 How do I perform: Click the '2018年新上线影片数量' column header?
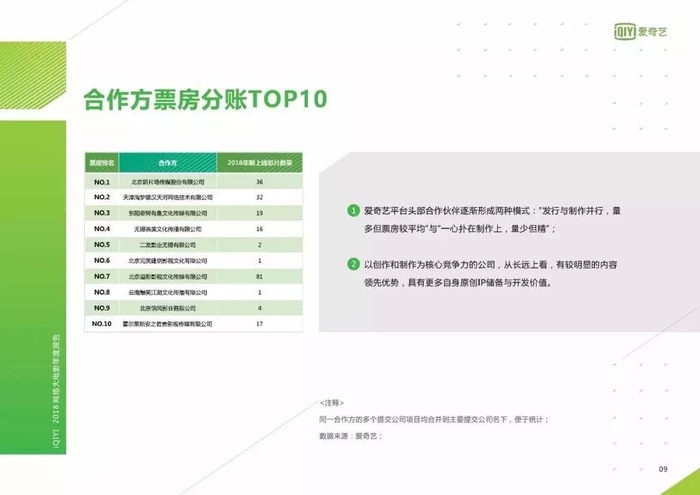pos(260,162)
